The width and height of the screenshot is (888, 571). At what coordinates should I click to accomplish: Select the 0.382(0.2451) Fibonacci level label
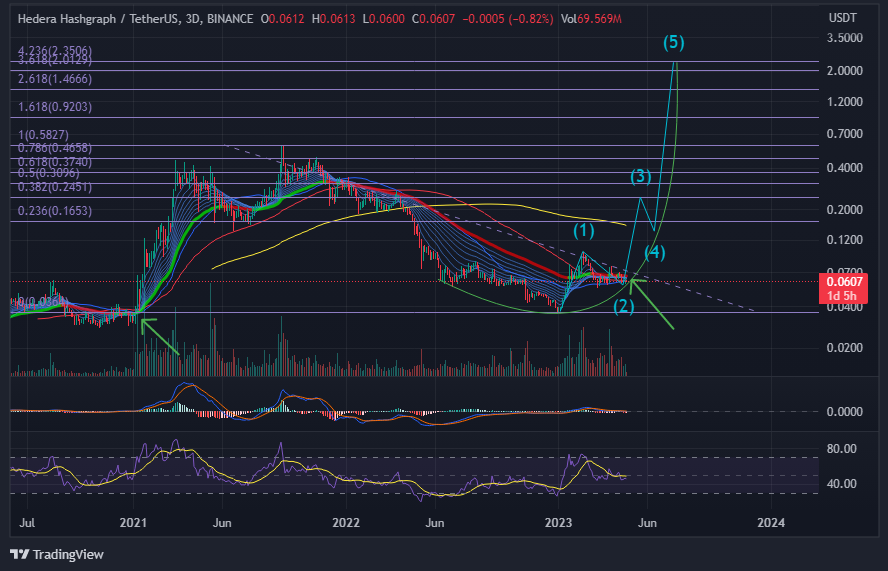click(55, 187)
